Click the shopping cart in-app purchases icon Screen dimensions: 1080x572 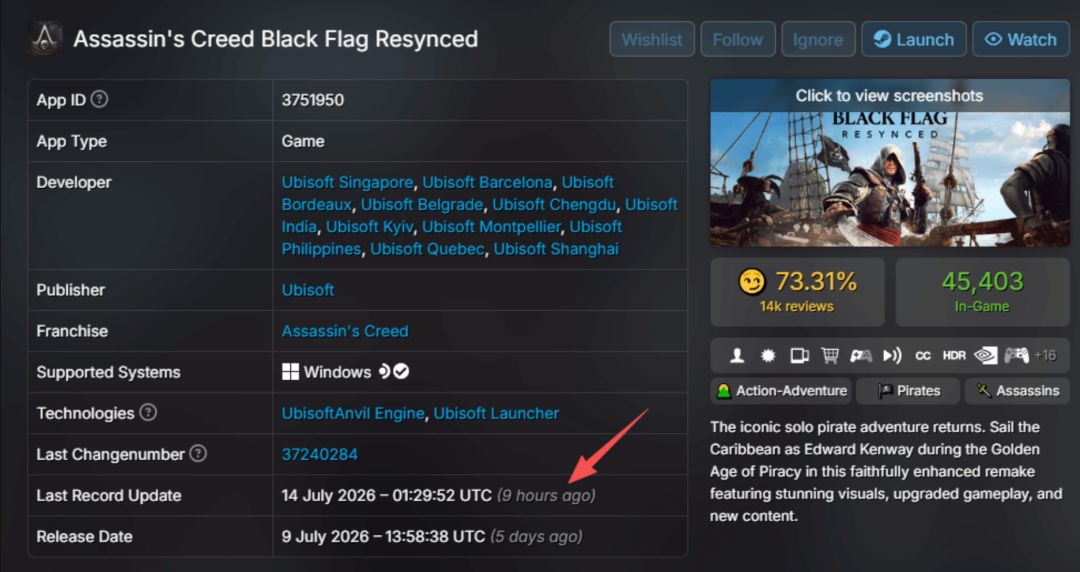tap(830, 356)
